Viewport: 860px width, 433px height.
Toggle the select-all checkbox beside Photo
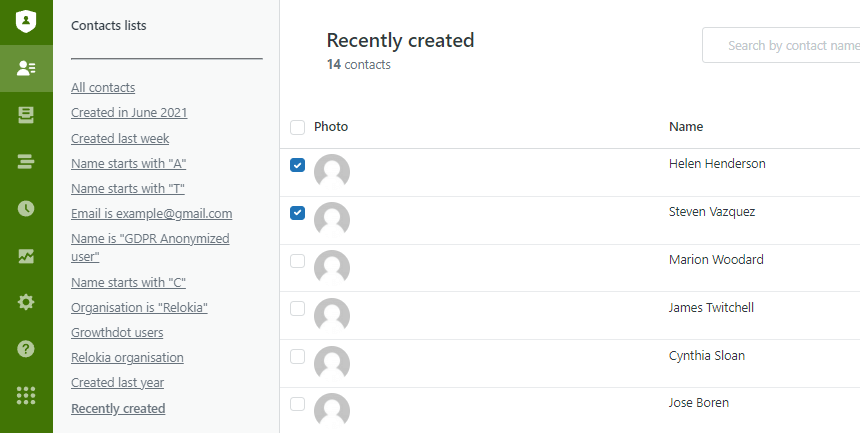297,127
